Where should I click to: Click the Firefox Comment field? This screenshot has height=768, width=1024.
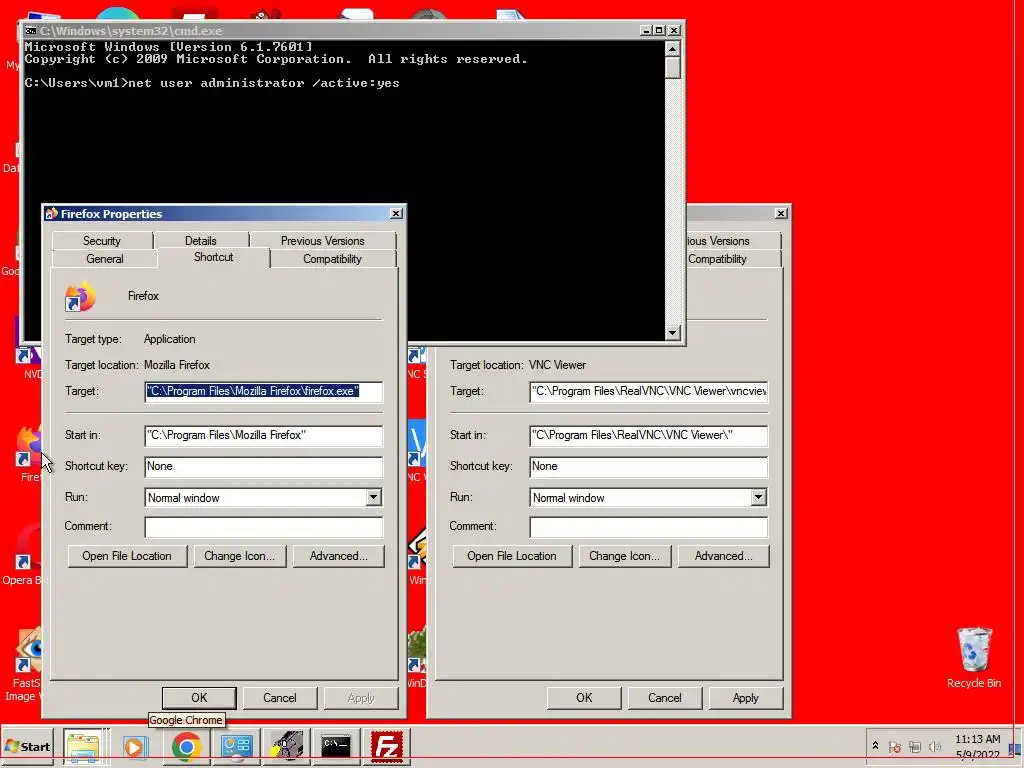(x=263, y=526)
